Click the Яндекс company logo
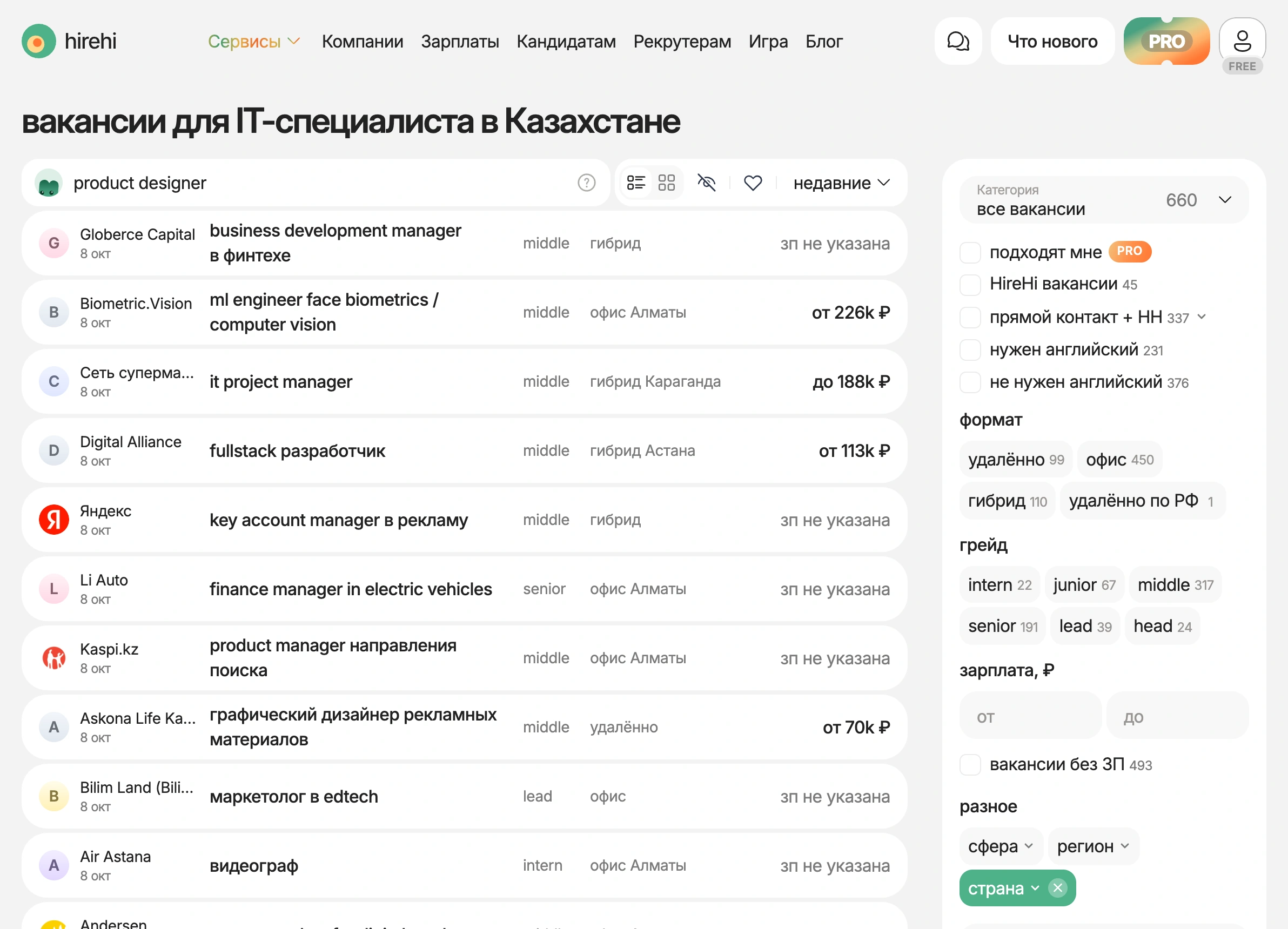The image size is (1288, 929). (54, 520)
